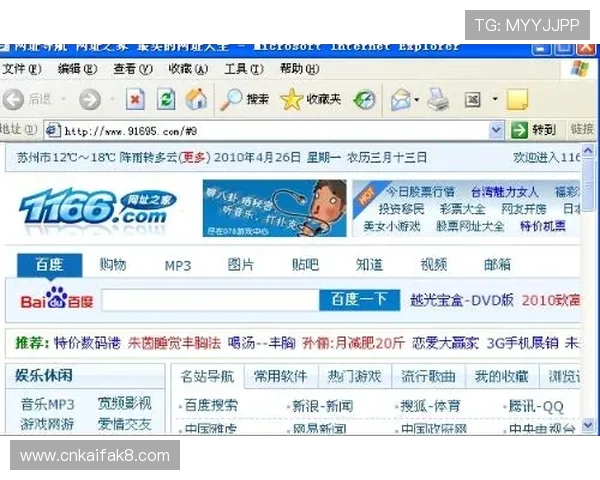Click the Edit page icon in toolbar
The width and height of the screenshot is (600, 480).
(473, 100)
